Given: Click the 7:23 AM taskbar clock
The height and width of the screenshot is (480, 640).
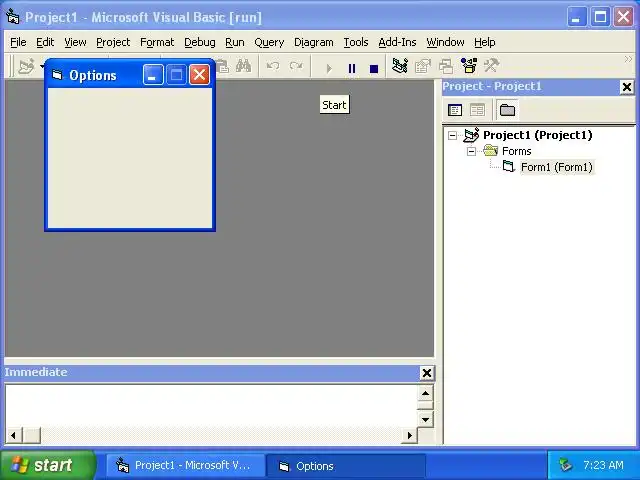Looking at the screenshot, I should [603, 465].
